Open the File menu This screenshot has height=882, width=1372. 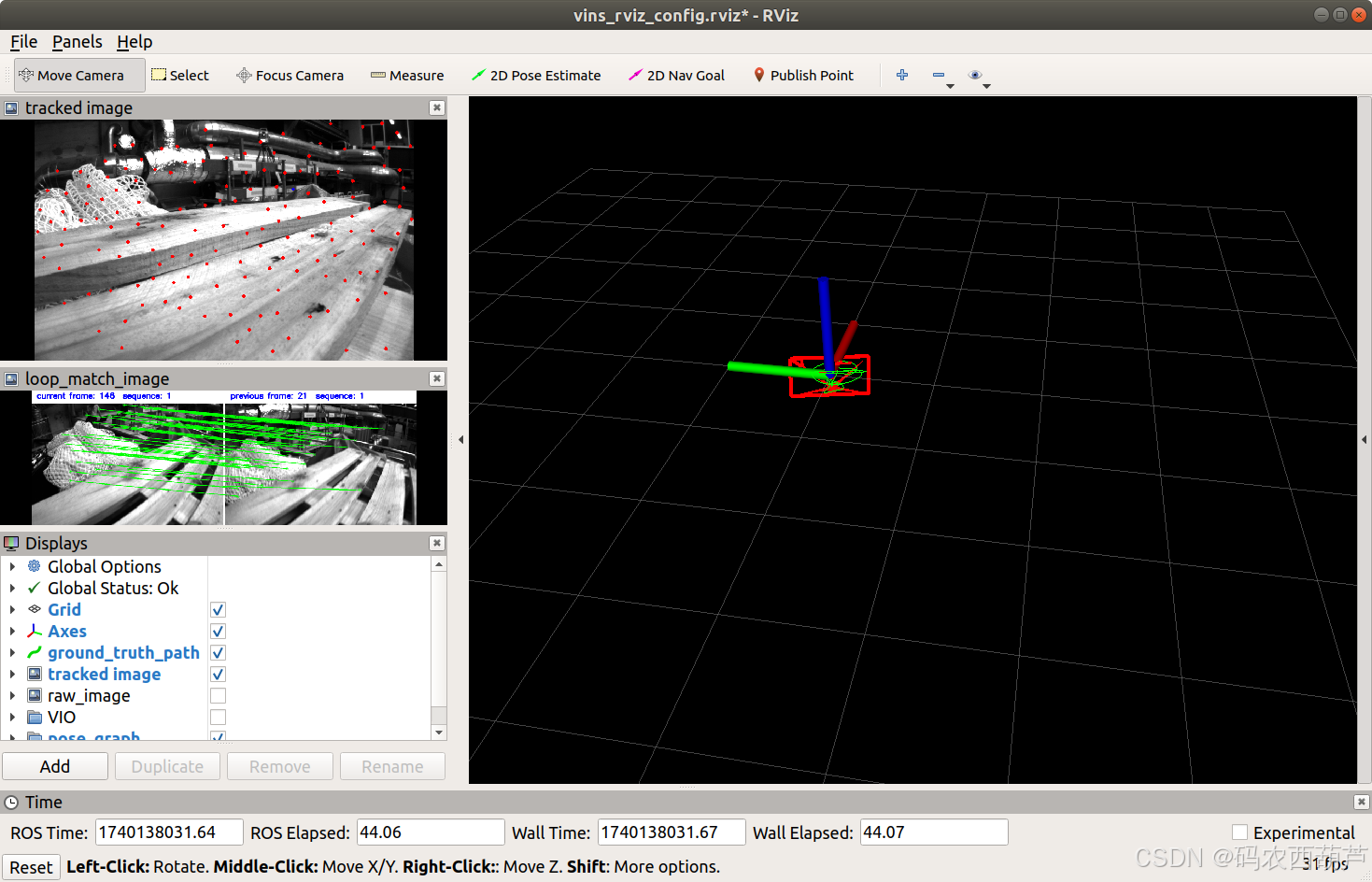click(x=22, y=41)
